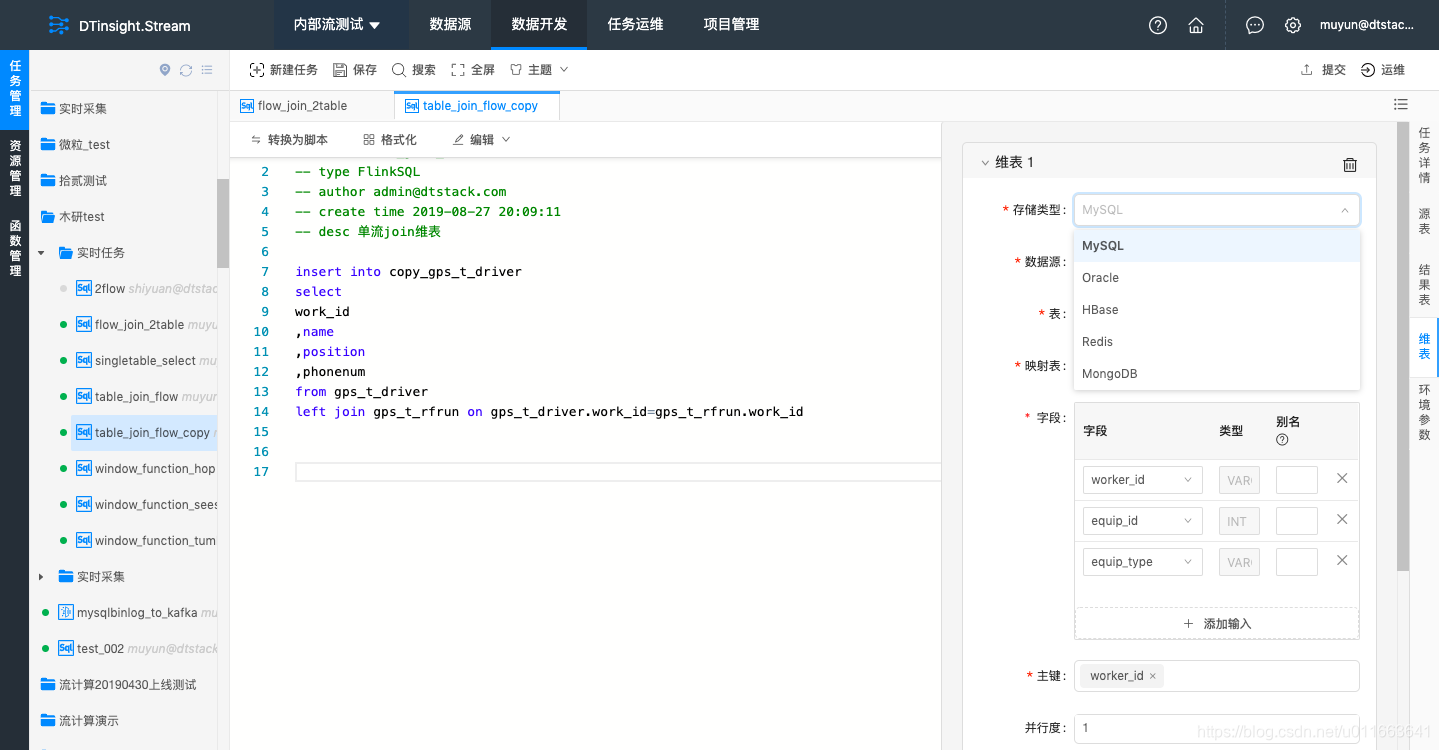1439x750 pixels.
Task: Click the worker_id alias input field
Action: (x=1297, y=480)
